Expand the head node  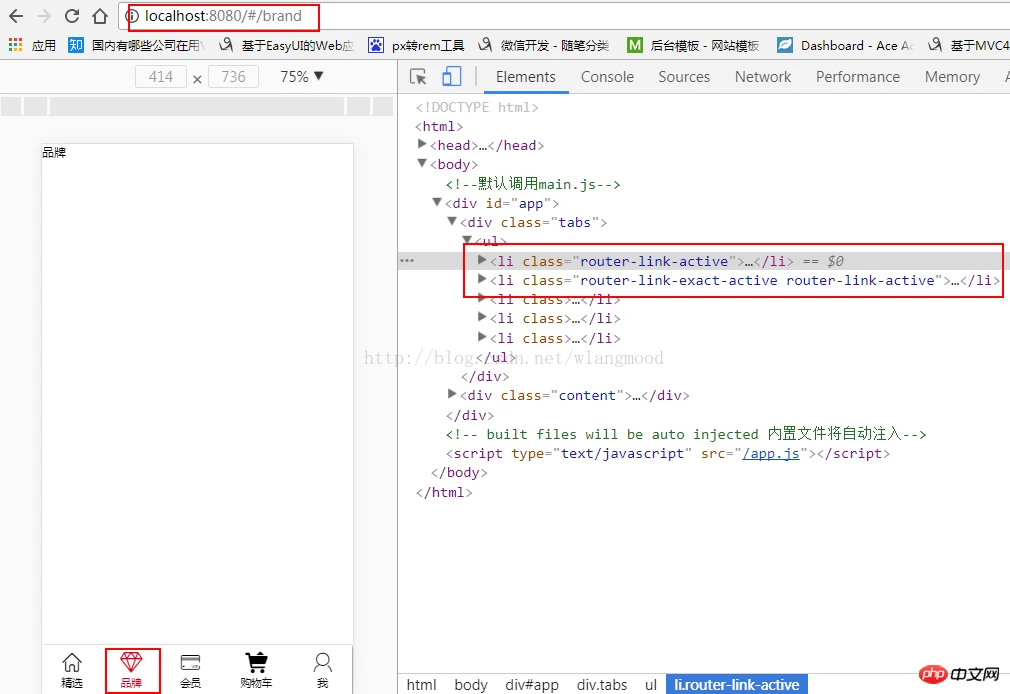tap(422, 144)
